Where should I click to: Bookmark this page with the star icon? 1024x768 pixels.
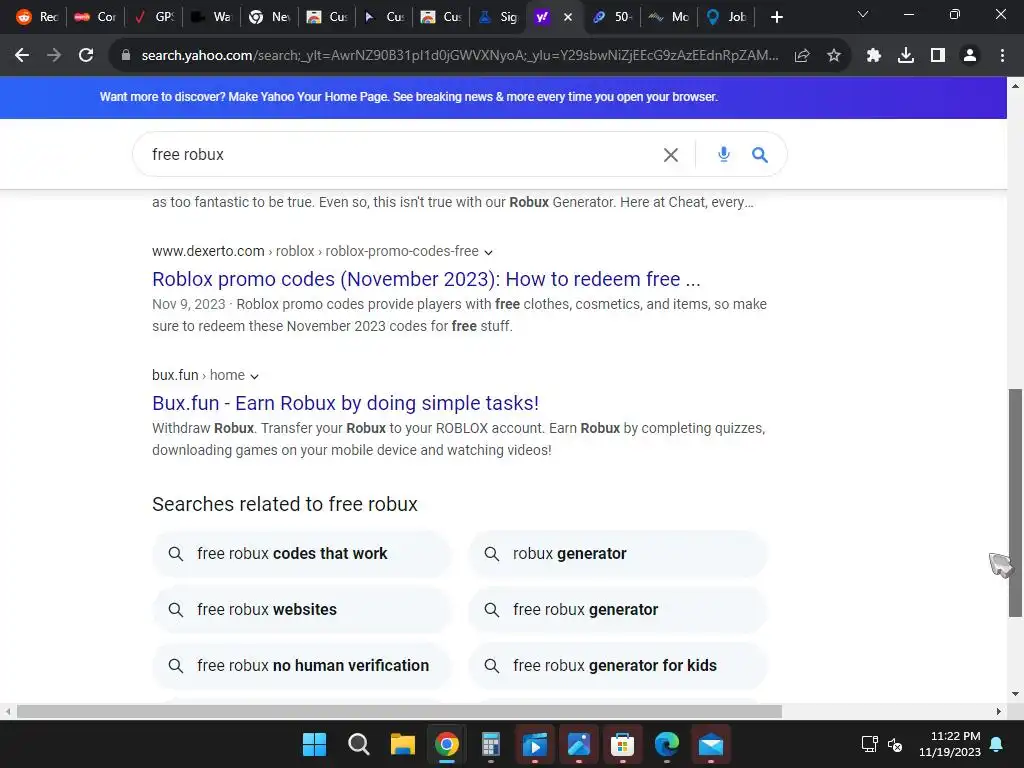point(833,56)
